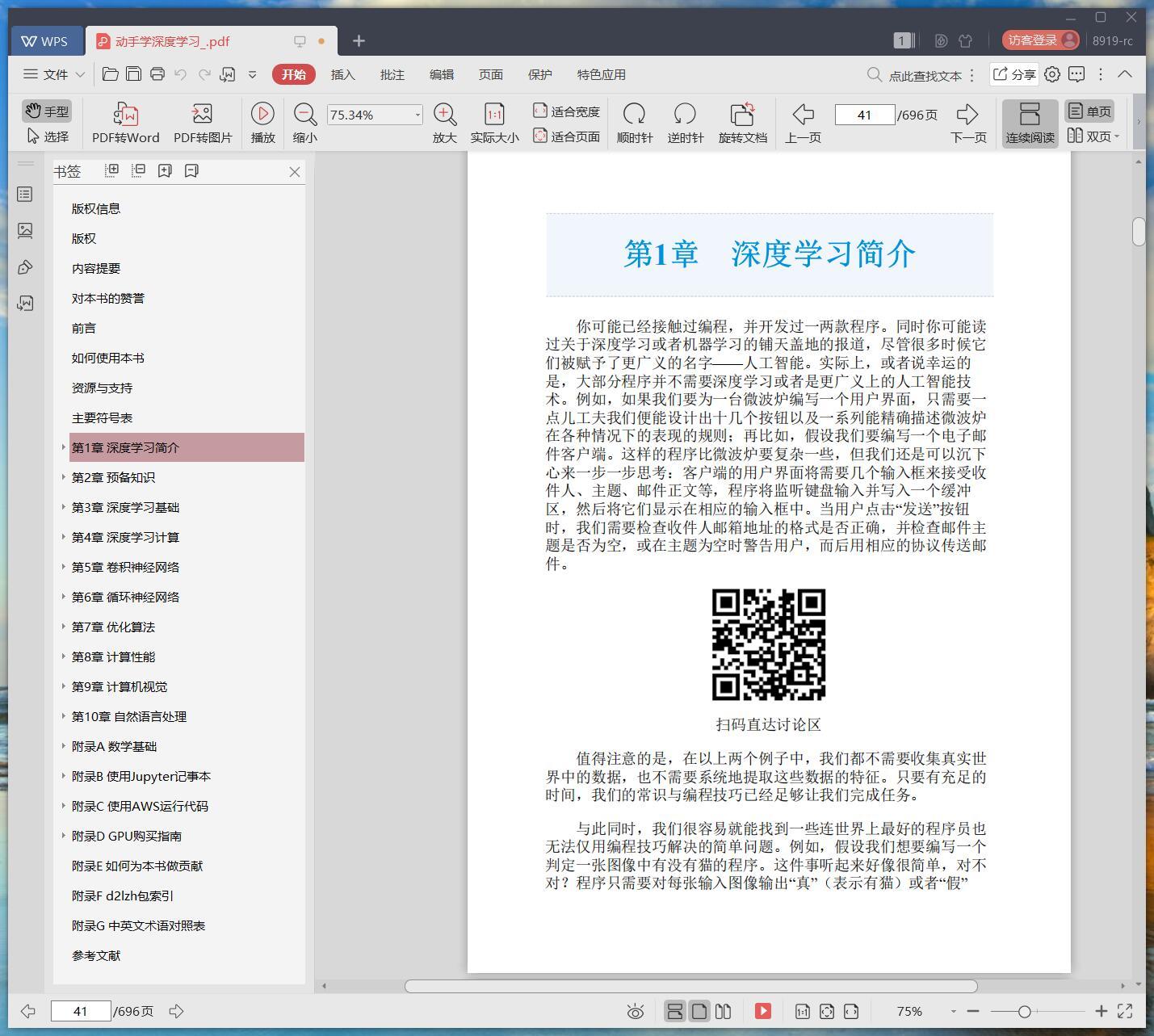Click the page number field showing 41 in the toolbar
Viewport: 1154px width, 1036px height.
(x=864, y=115)
